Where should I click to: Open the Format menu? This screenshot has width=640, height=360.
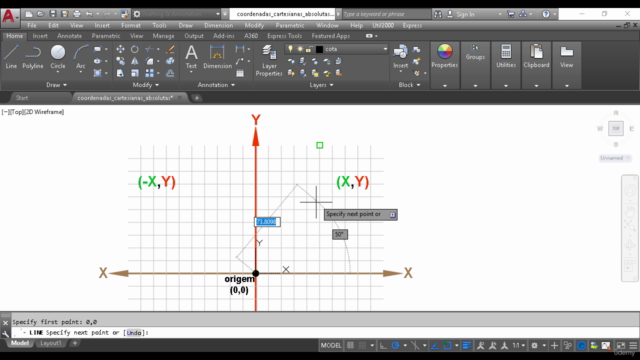click(131, 25)
